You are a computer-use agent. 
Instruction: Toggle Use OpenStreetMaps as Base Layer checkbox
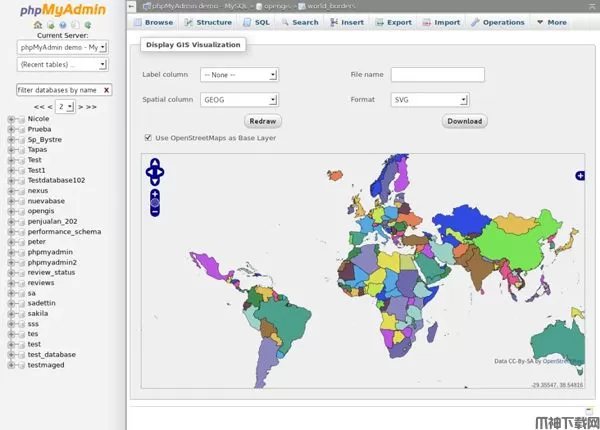point(149,138)
